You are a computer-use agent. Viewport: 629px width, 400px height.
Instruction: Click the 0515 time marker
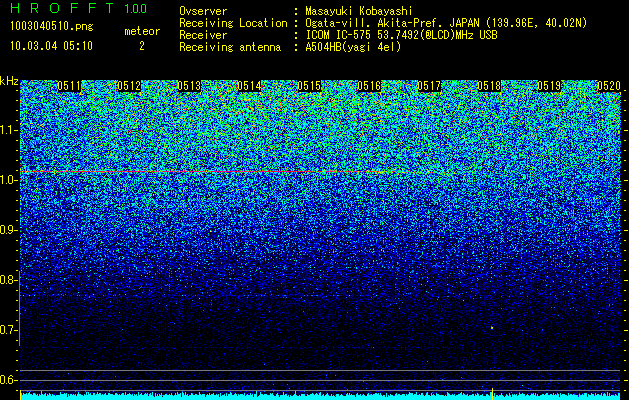[x=309, y=86]
